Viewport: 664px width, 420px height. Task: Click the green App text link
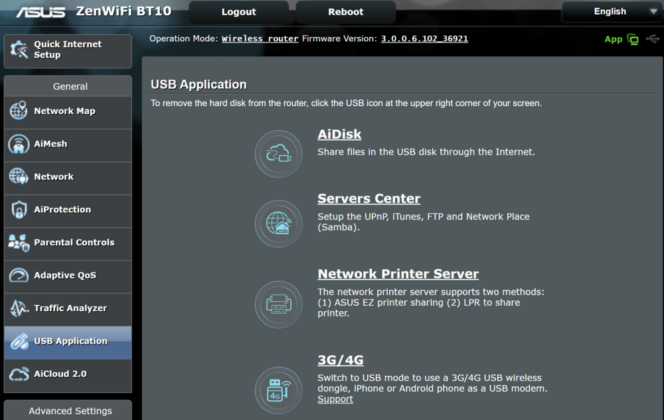[613, 39]
